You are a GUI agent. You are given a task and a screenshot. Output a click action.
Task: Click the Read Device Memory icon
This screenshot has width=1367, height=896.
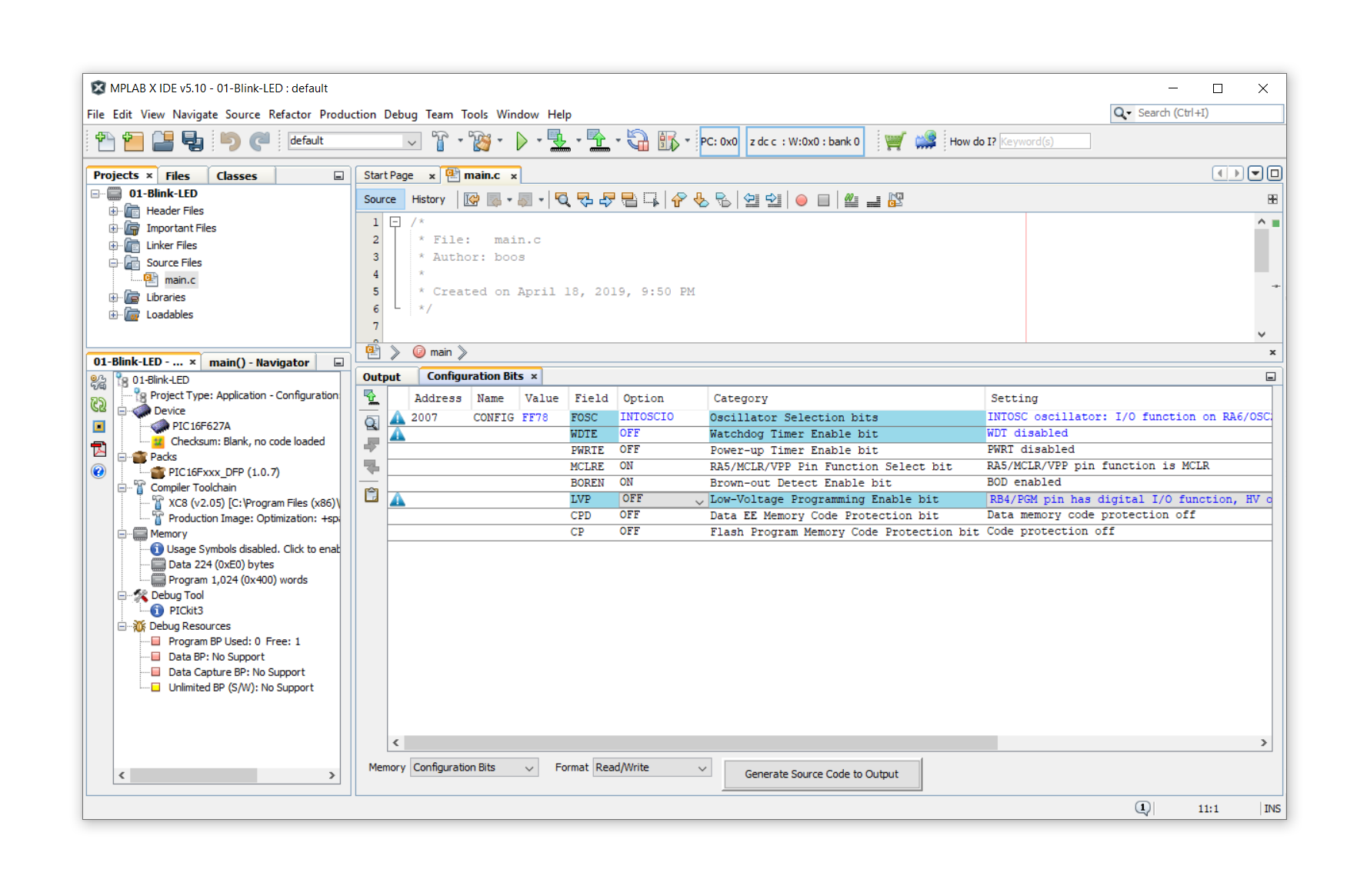(x=598, y=142)
